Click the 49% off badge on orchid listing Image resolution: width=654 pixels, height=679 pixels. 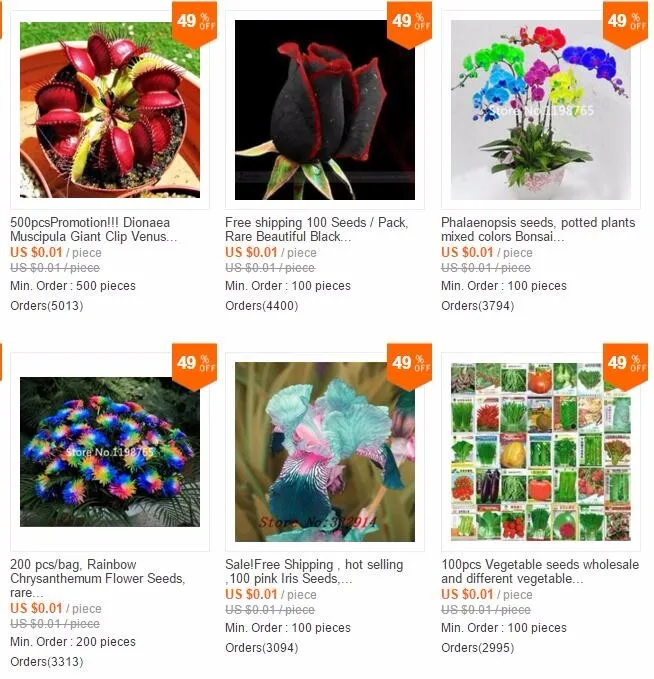[x=625, y=24]
